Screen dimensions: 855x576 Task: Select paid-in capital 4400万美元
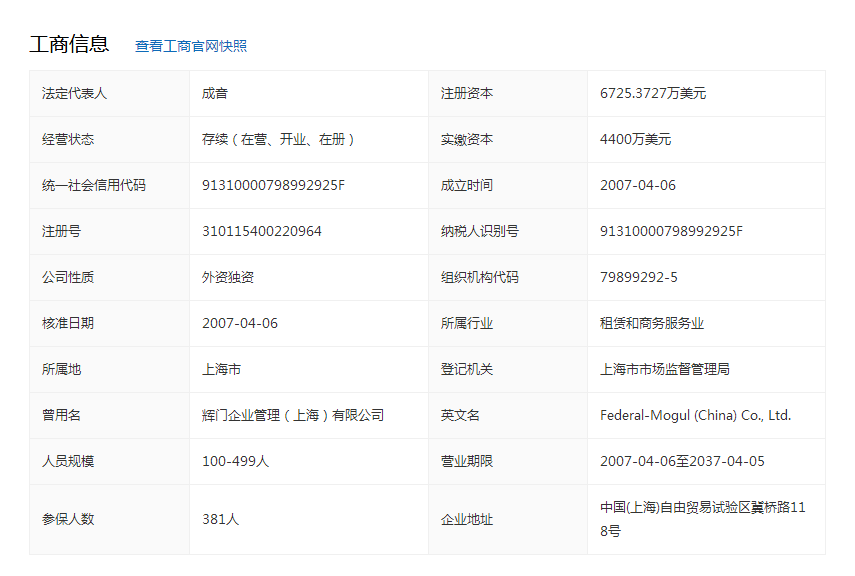click(635, 139)
